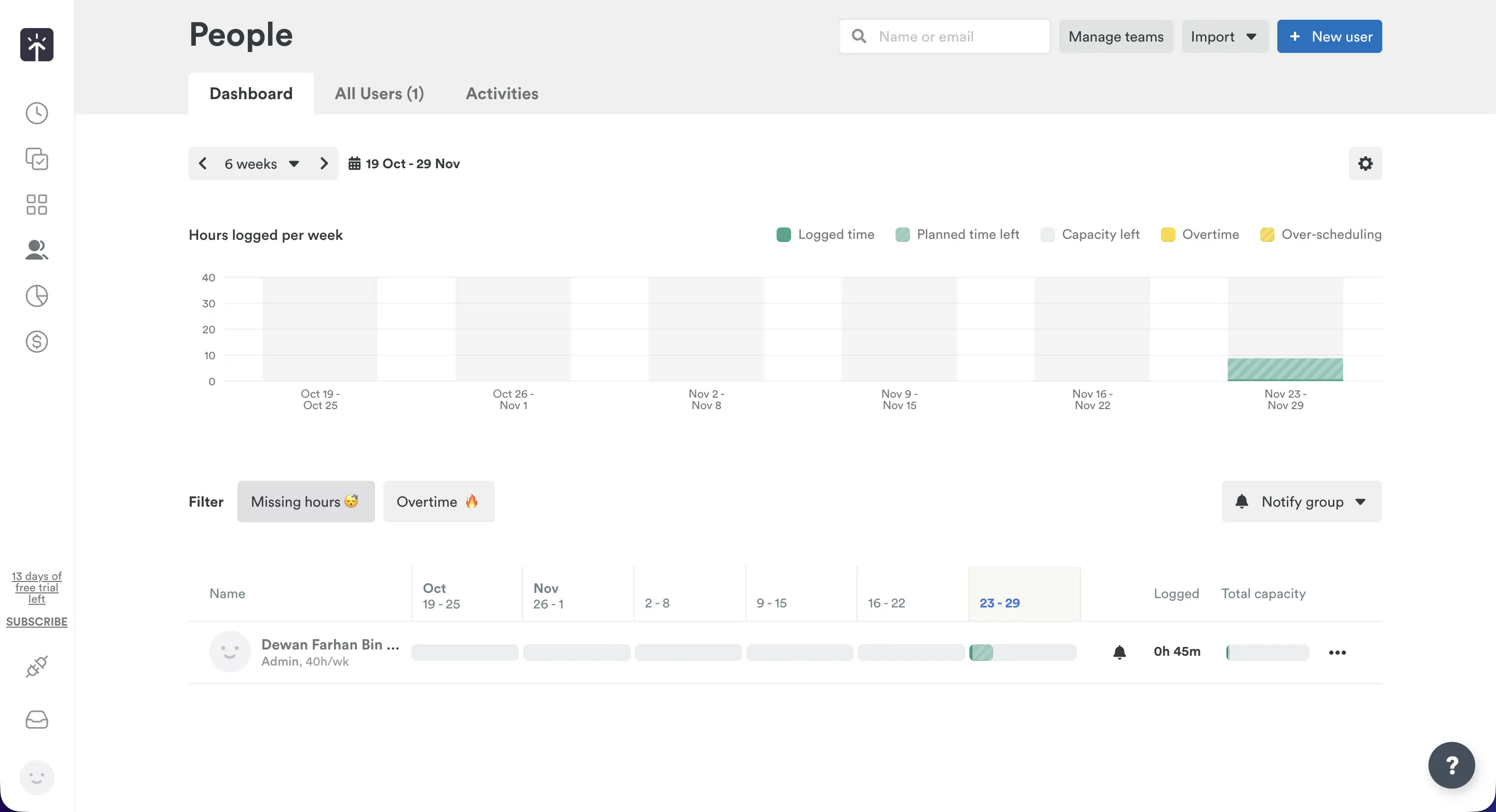Viewport: 1496px width, 812px height.
Task: Open the People section icon in sidebar
Action: [36, 250]
